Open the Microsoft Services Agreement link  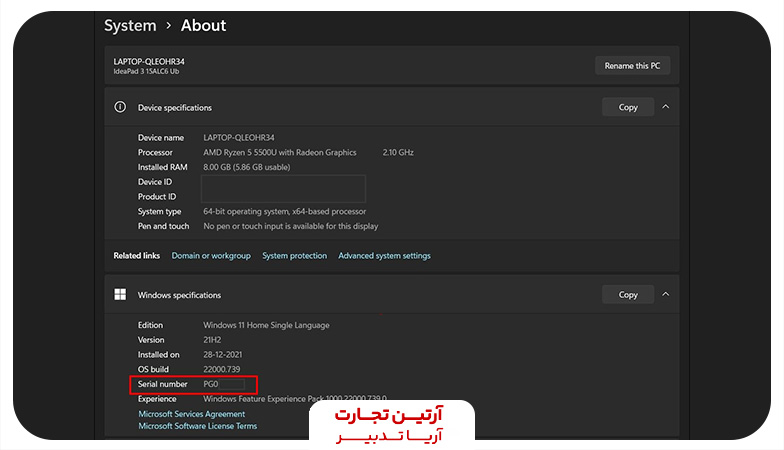[191, 414]
